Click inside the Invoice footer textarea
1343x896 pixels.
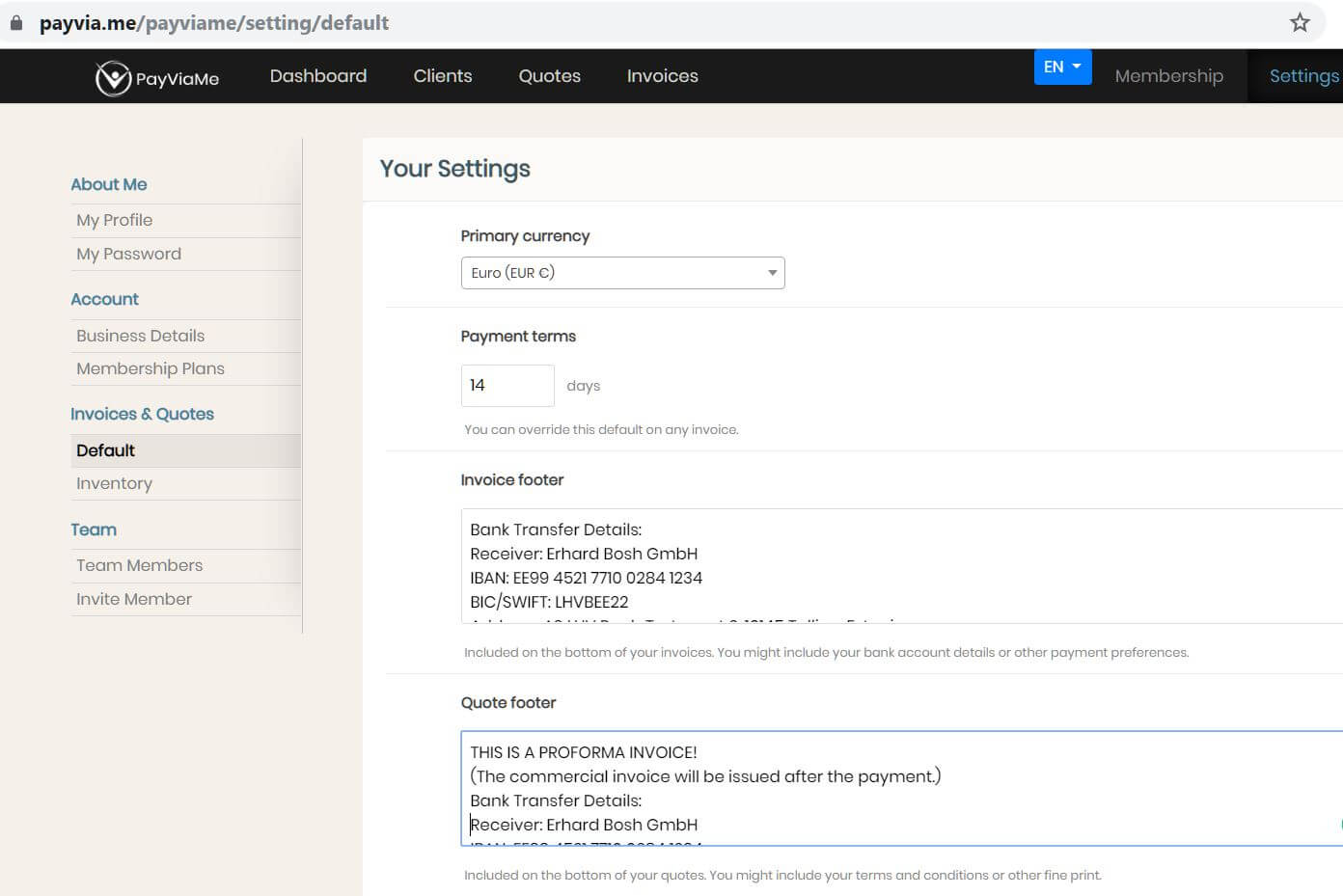click(x=902, y=566)
